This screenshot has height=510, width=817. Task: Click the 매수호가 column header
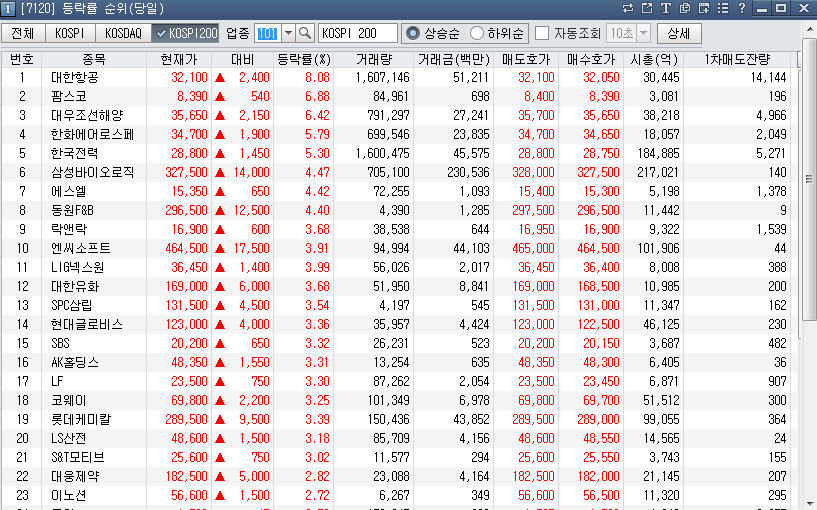591,59
